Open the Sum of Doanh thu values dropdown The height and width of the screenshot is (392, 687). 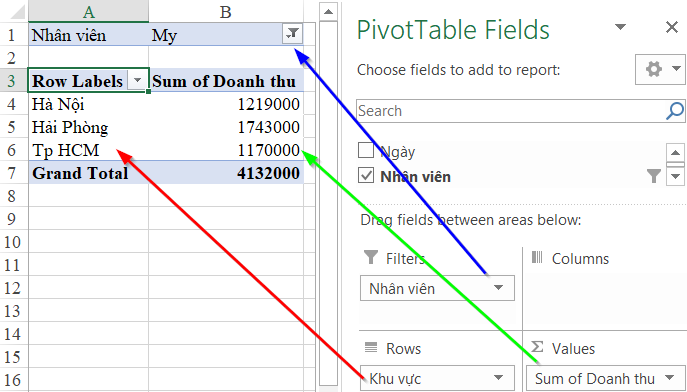click(669, 378)
